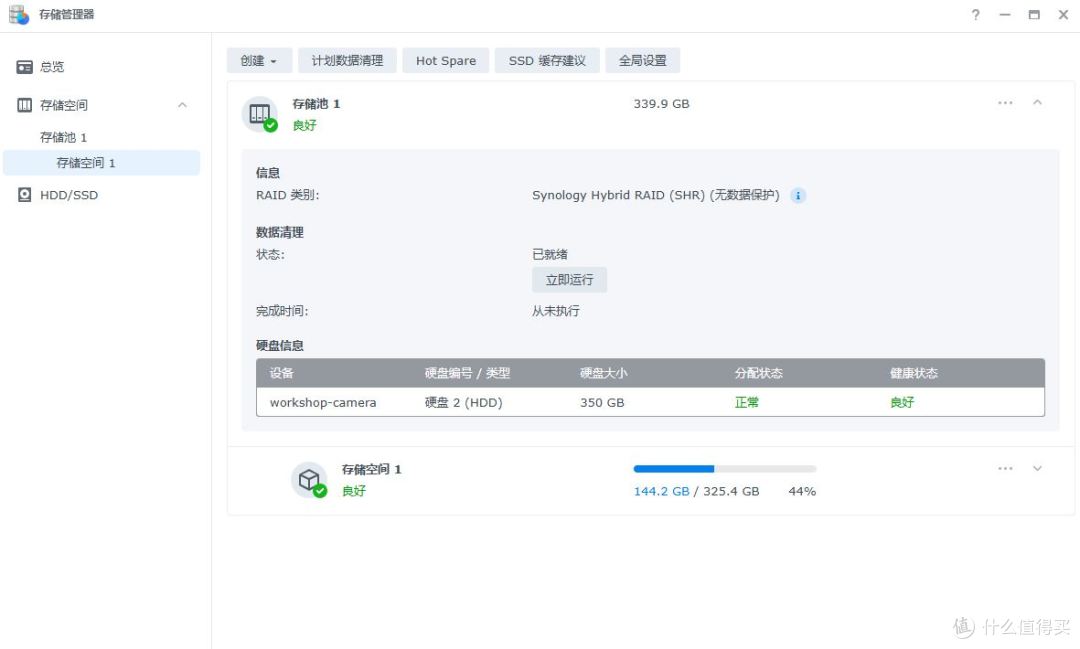The height and width of the screenshot is (649, 1080).
Task: Click the 存储空间 sidebar icon
Action: pos(25,105)
